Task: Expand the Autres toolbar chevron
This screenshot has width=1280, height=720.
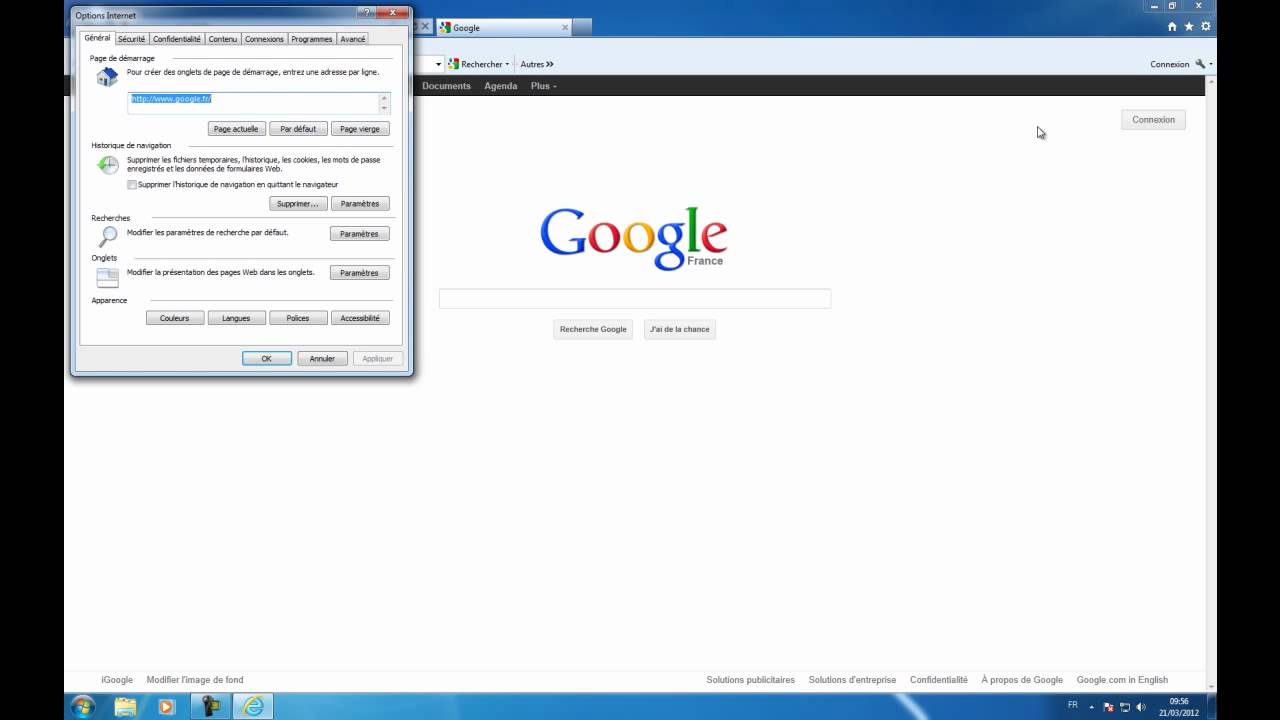Action: pos(549,64)
